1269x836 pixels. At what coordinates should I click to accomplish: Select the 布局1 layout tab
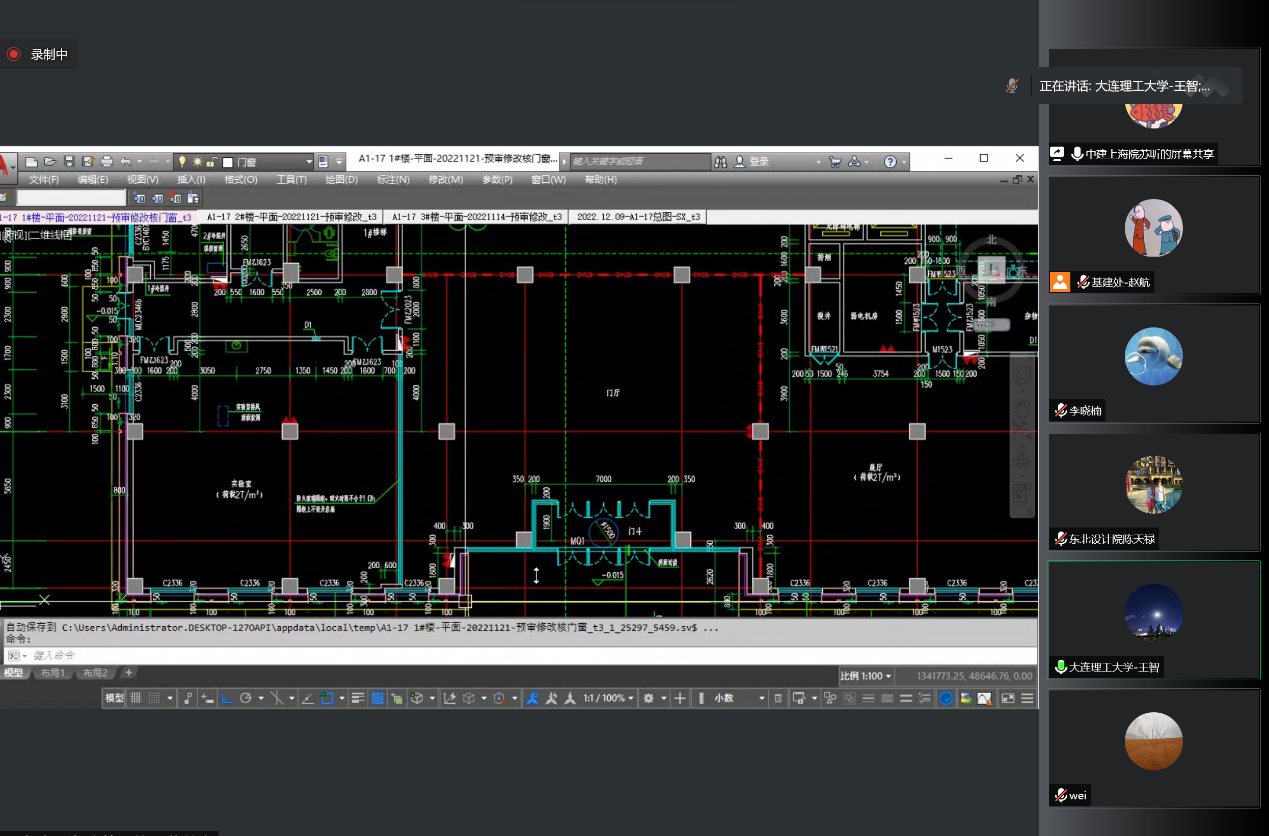(50, 673)
